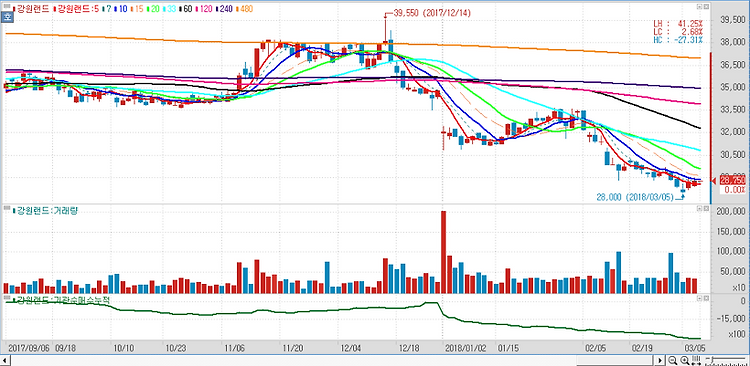Click the zoom out magnifier icon

[x=673, y=360]
